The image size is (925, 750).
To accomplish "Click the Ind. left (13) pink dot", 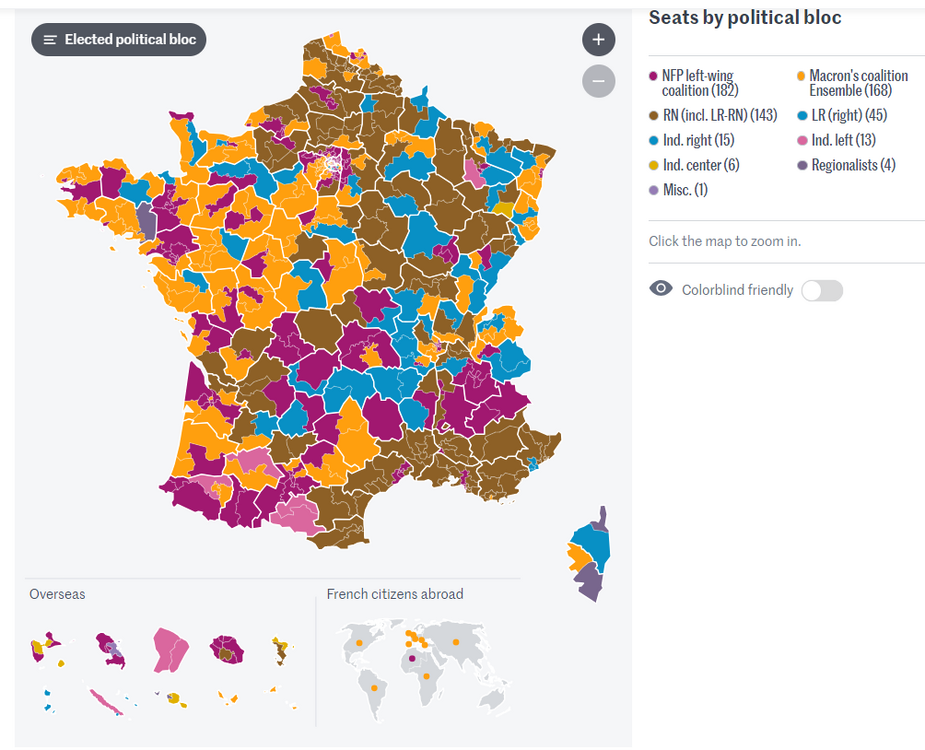I will [x=802, y=140].
